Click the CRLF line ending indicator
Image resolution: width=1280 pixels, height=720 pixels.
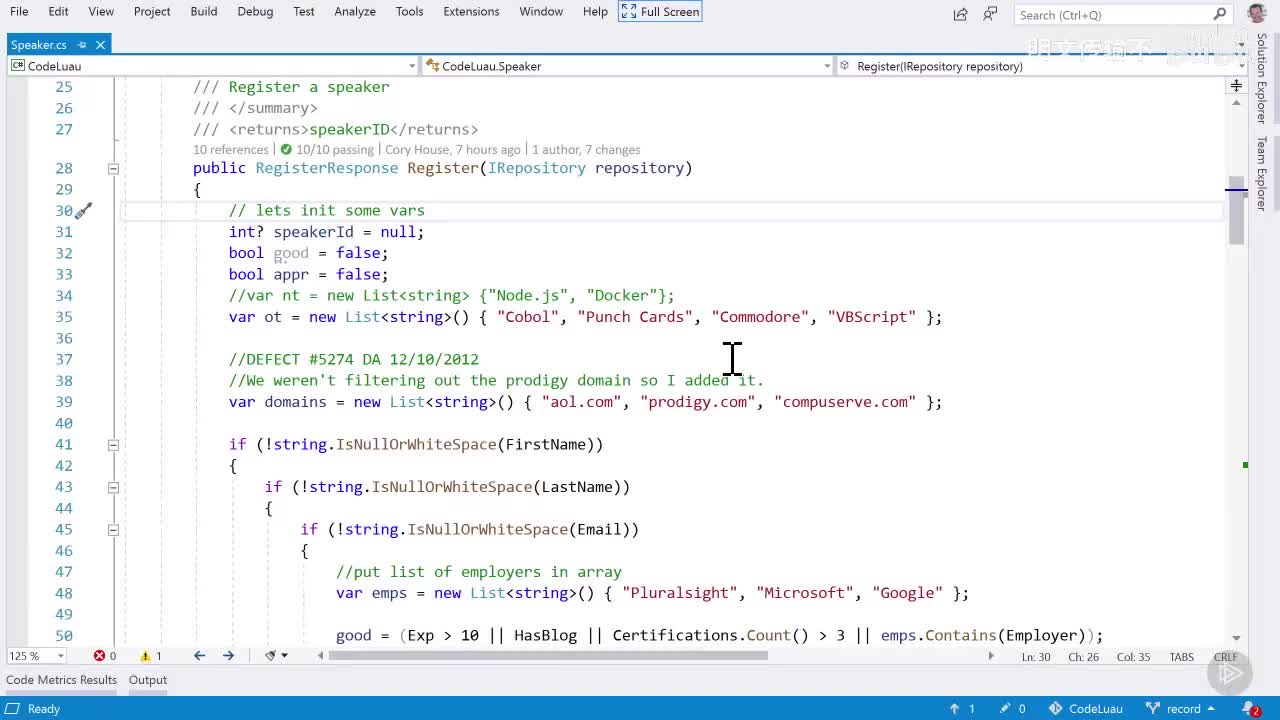(x=1225, y=657)
